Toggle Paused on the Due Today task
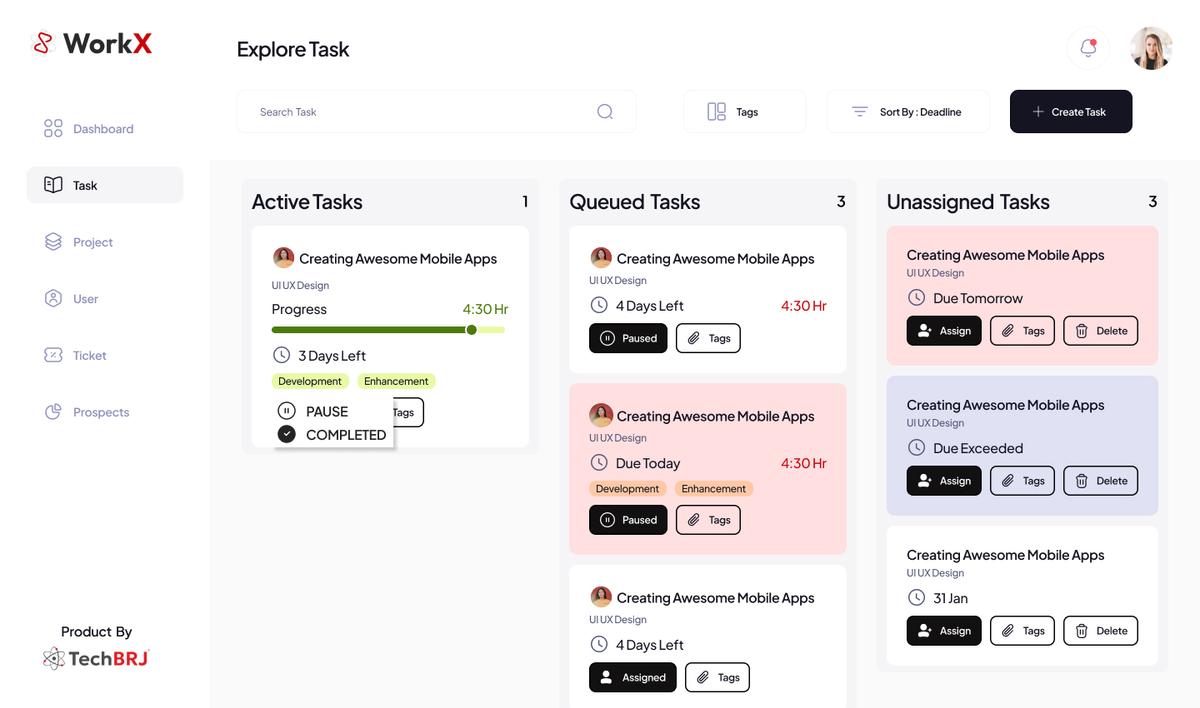This screenshot has height=708, width=1200. click(x=628, y=520)
